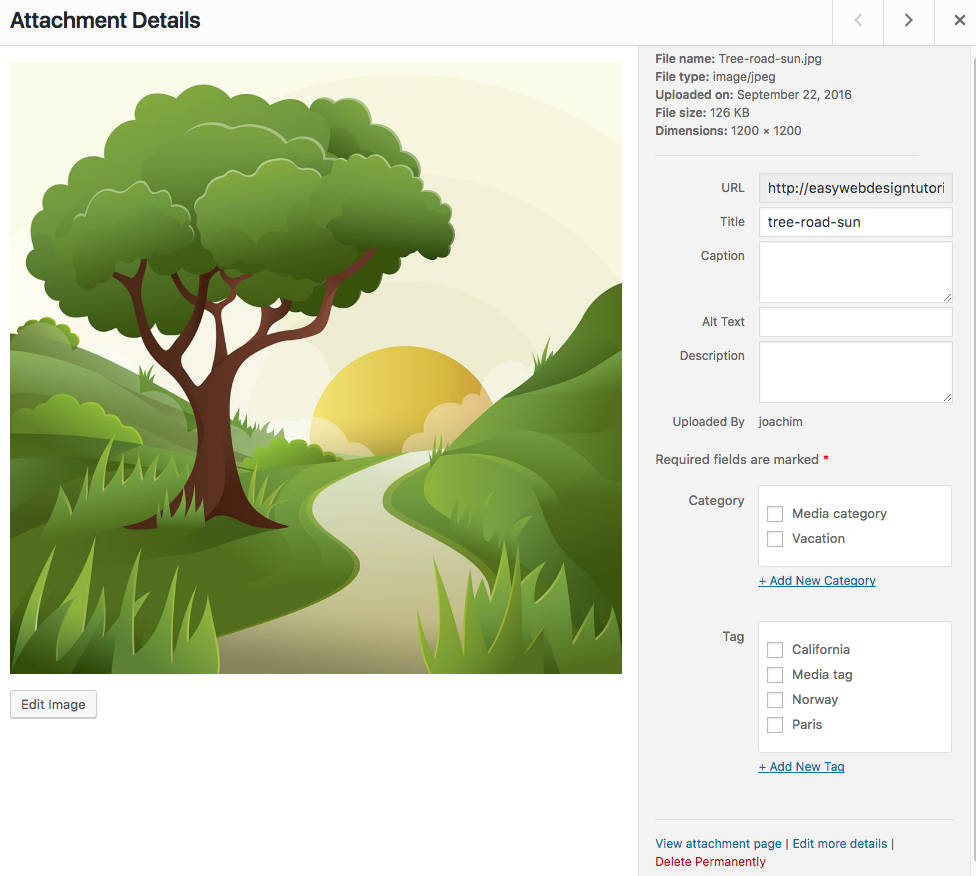Image resolution: width=976 pixels, height=876 pixels.
Task: Enable the California tag checkbox
Action: (x=775, y=650)
